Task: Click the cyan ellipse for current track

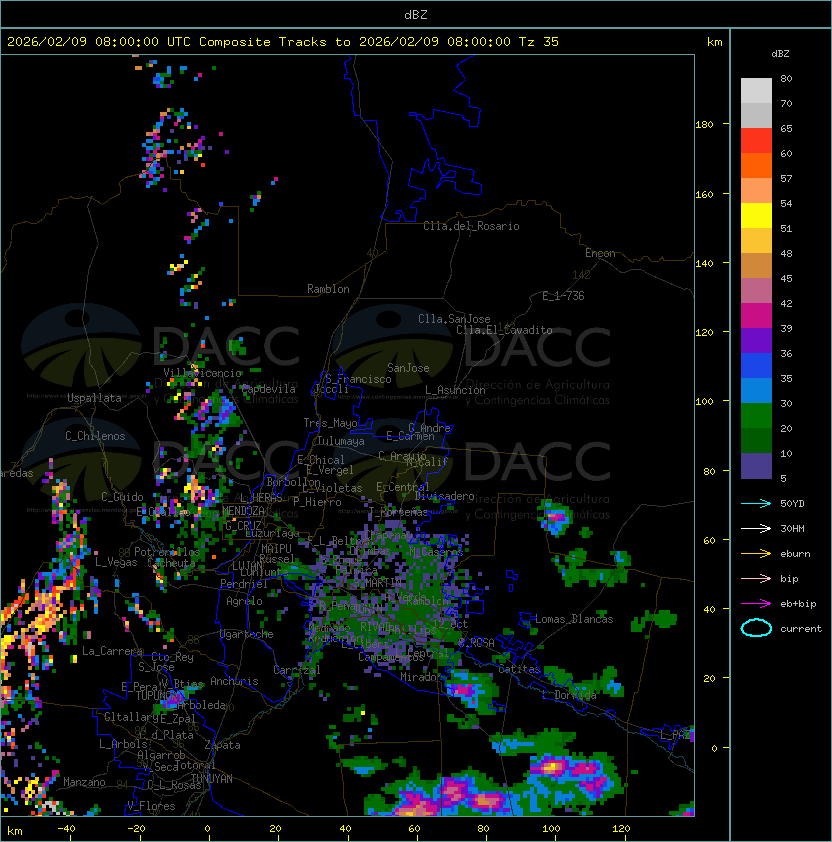Action: [x=756, y=628]
